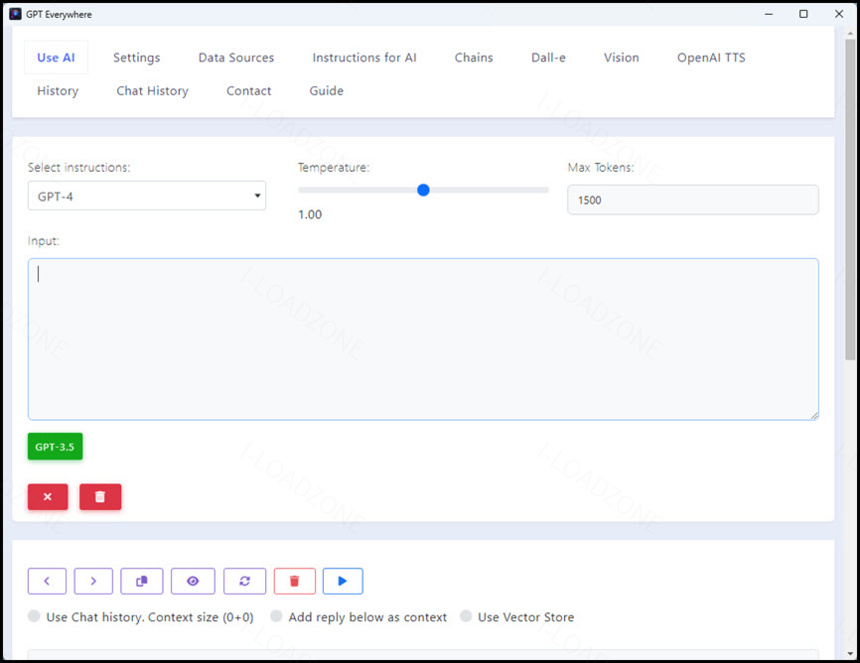Open the Dall-e tab

click(548, 58)
